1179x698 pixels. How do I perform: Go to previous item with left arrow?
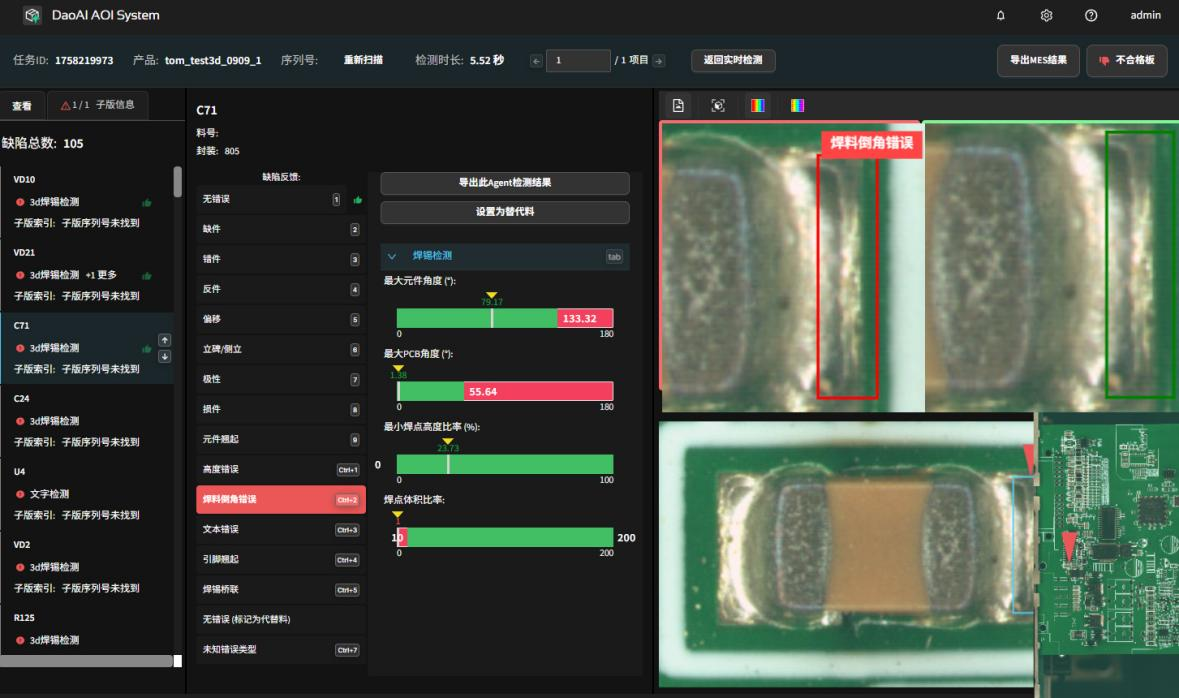coord(535,60)
